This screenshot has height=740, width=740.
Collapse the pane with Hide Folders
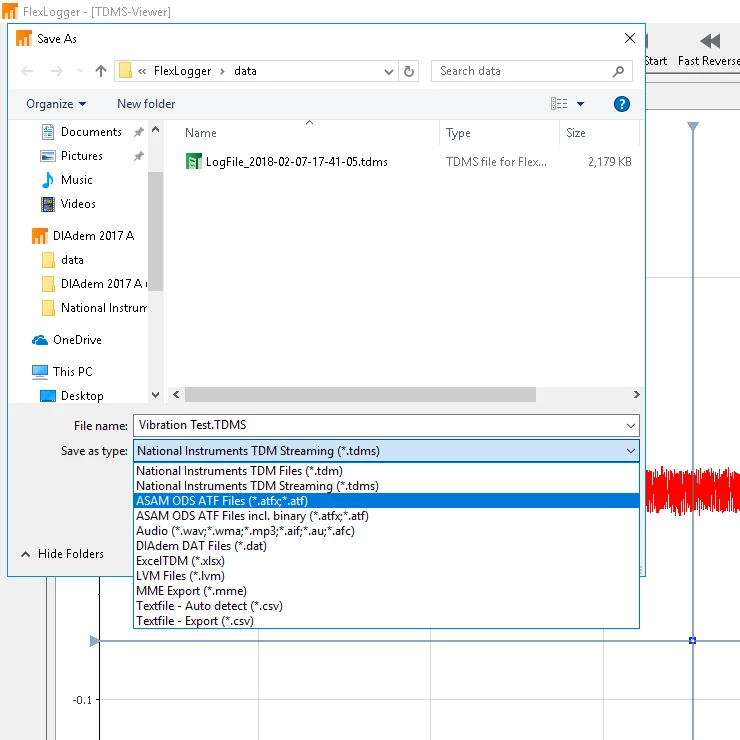[x=62, y=554]
